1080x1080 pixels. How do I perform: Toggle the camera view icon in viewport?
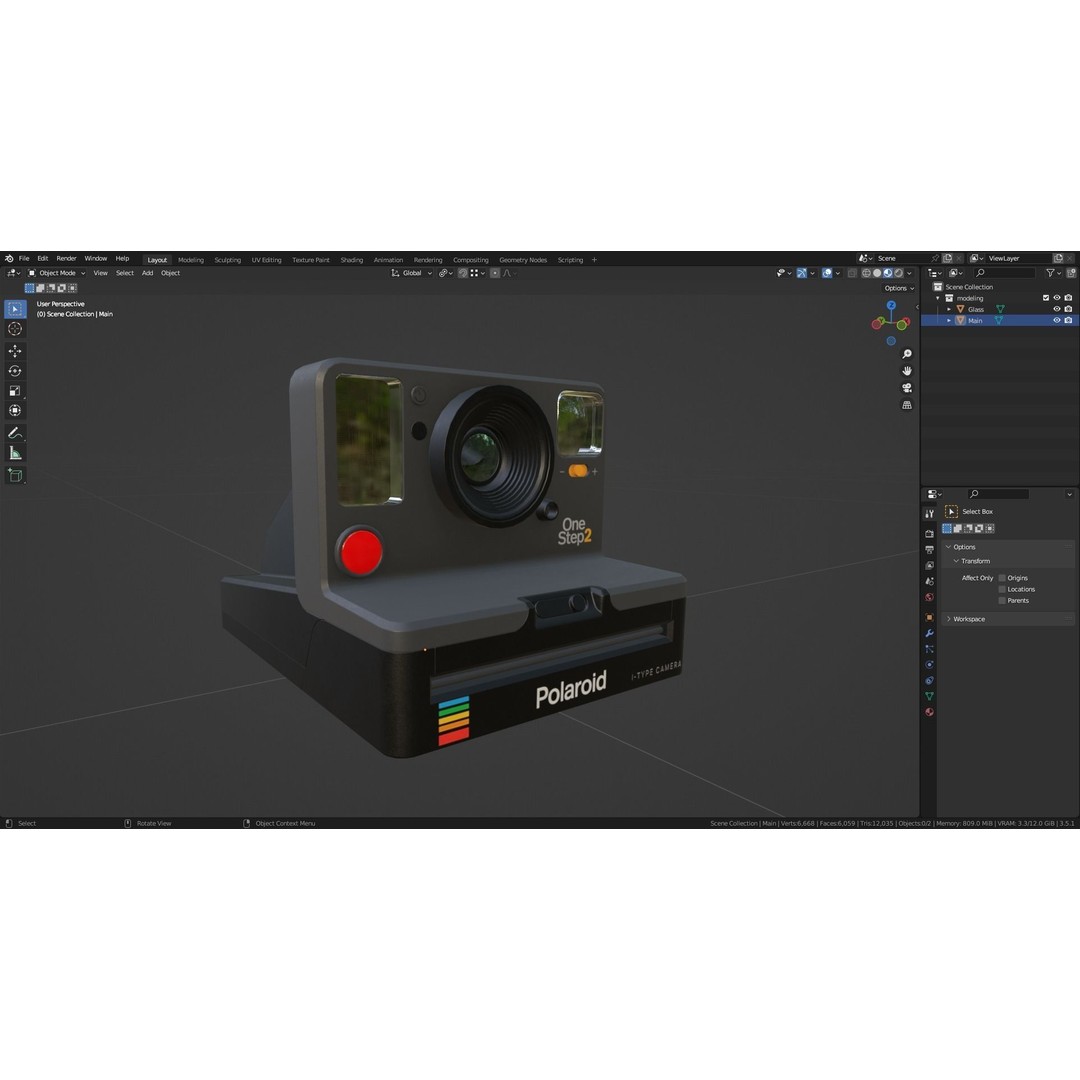pos(907,388)
